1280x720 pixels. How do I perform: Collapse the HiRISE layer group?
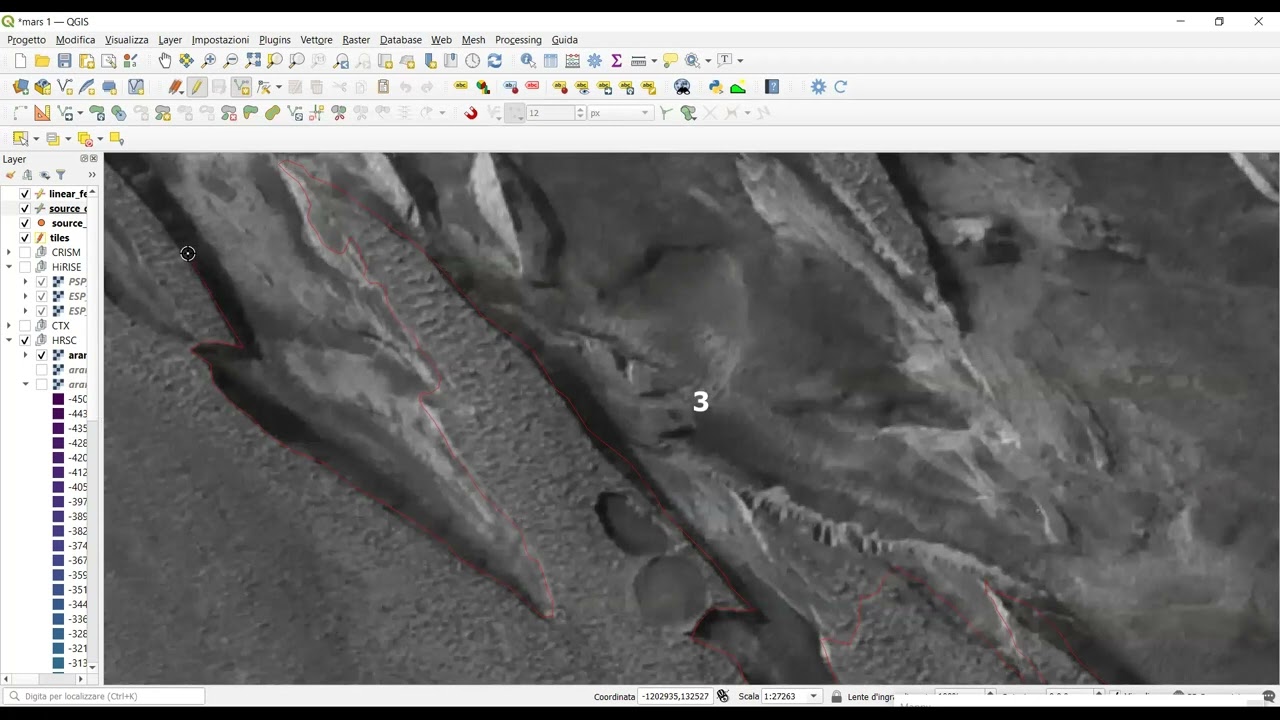pyautogui.click(x=9, y=267)
